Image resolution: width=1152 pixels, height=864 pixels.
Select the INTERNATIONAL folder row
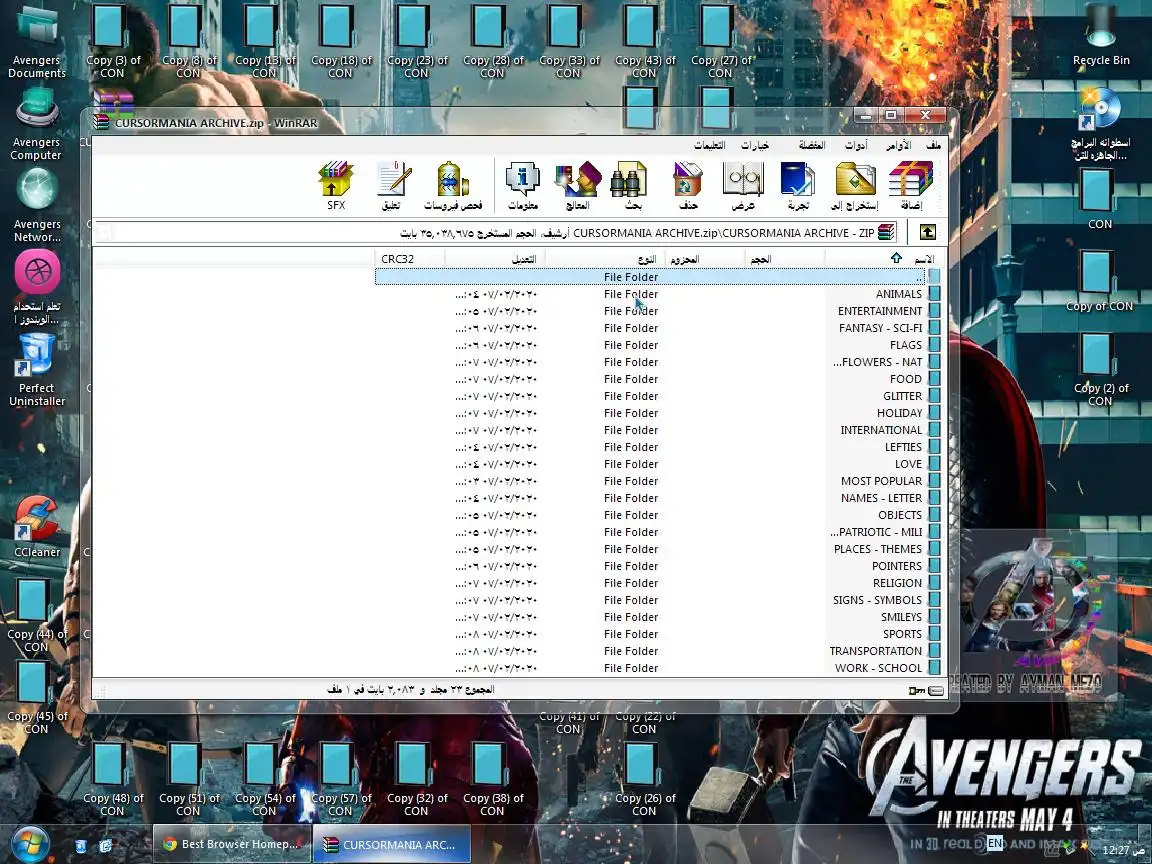(658, 430)
